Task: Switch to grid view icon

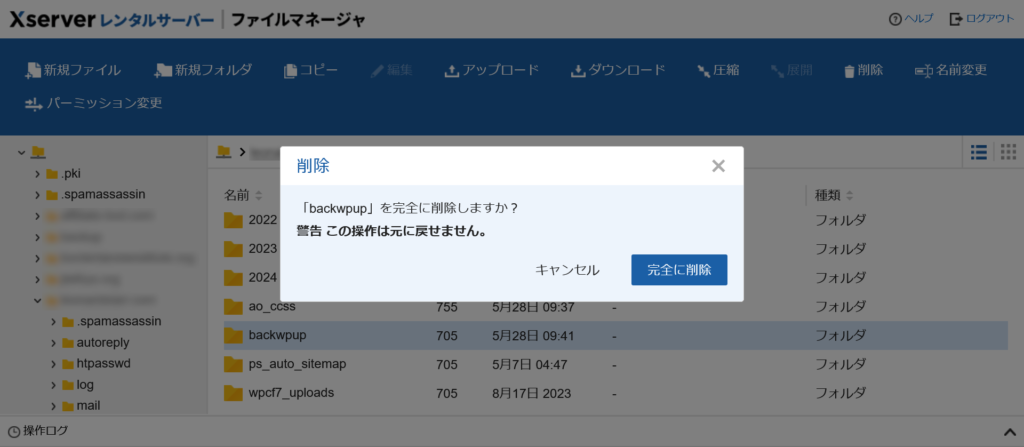Action: pos(1008,152)
